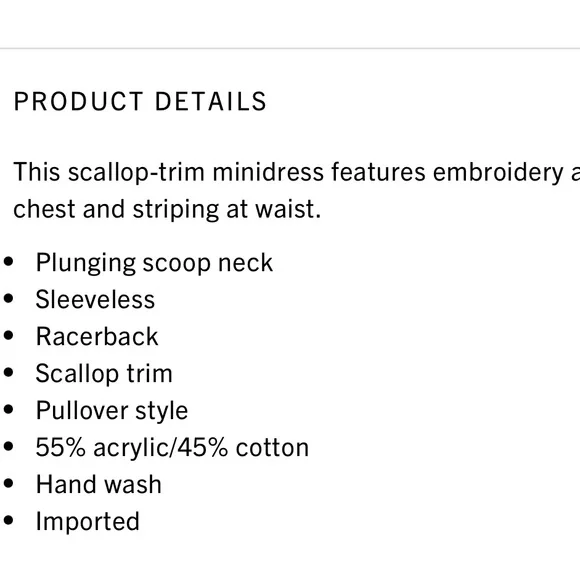The image size is (580, 580).
Task: Click the PRODUCT DETAILS heading
Action: tap(140, 101)
